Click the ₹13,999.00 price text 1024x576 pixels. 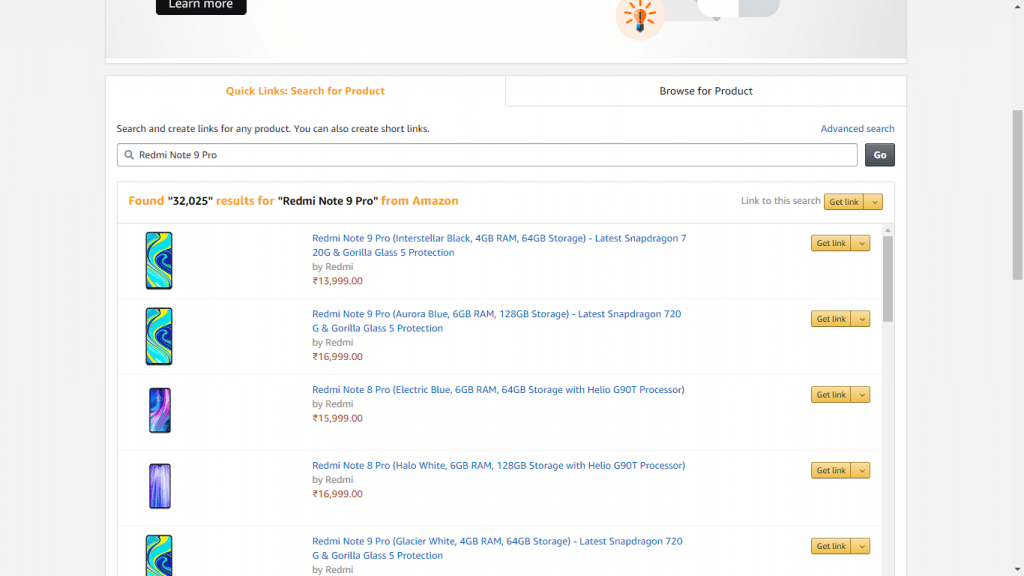pyautogui.click(x=337, y=281)
